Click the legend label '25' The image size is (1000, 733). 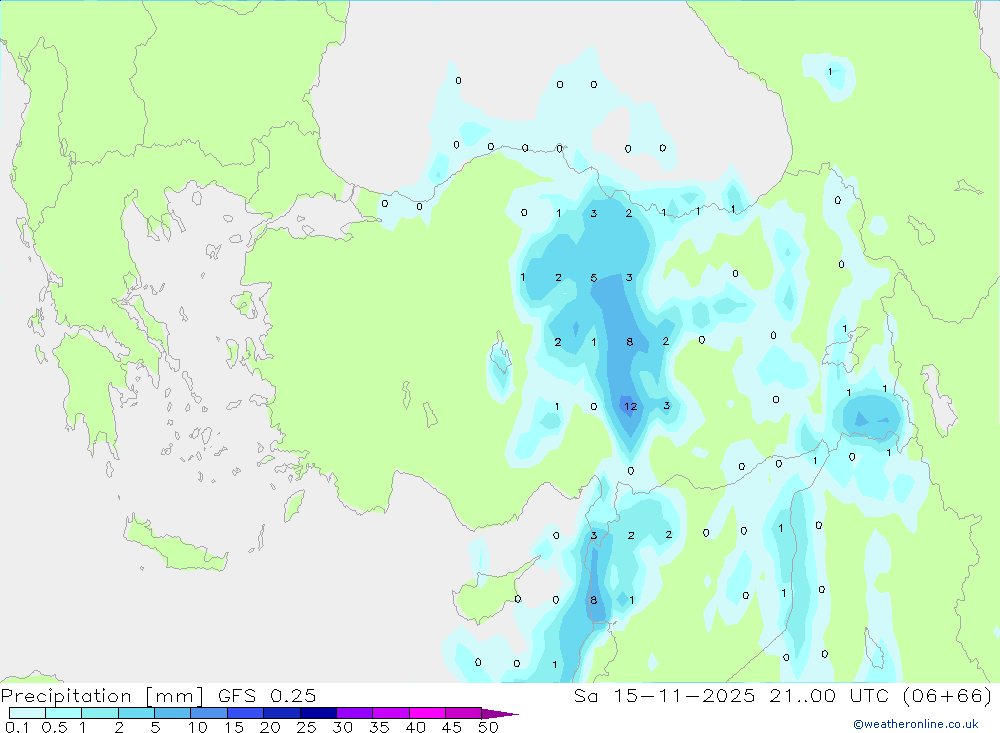pos(307,727)
